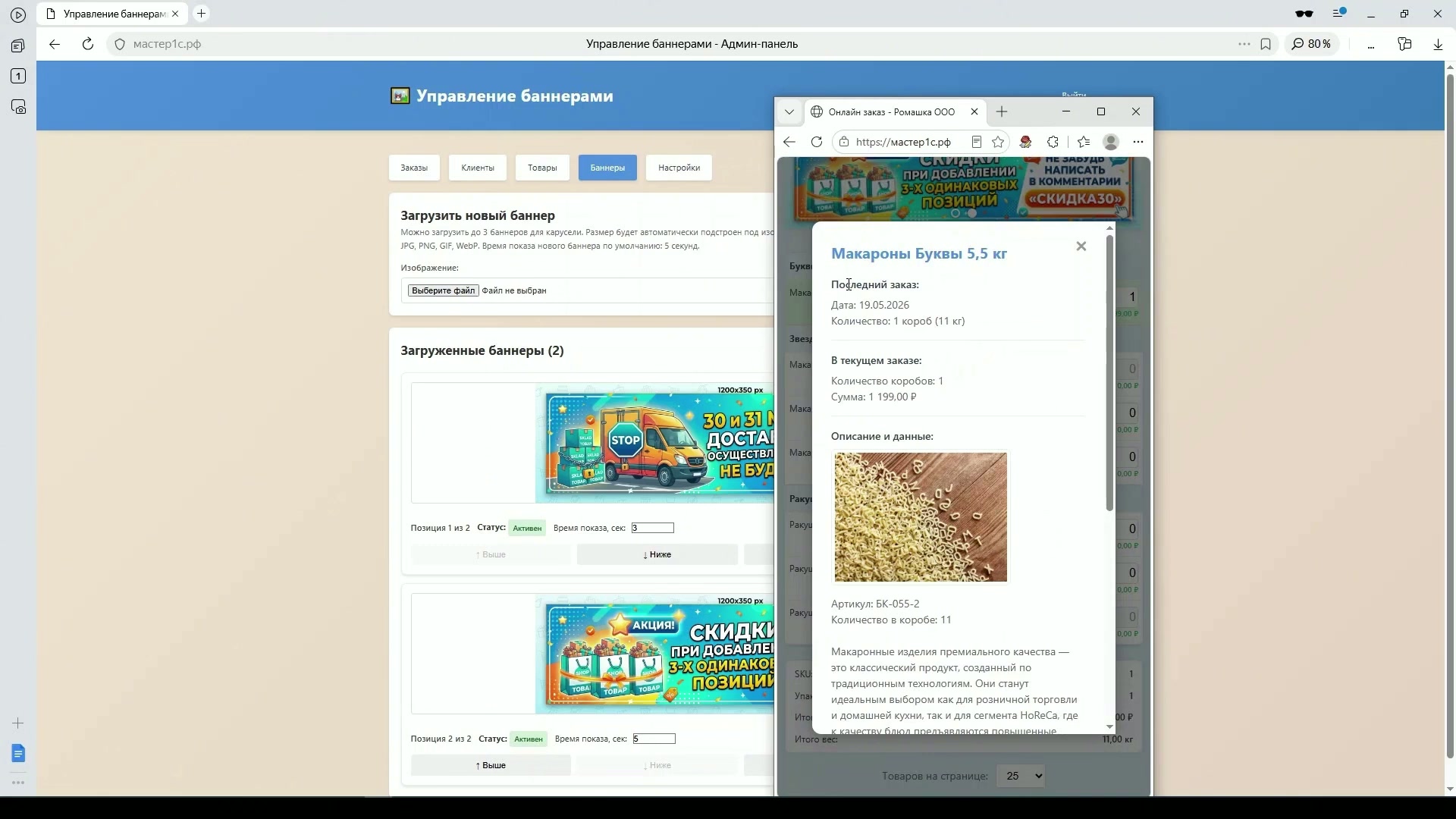Click the discount promo banner thumbnail
The height and width of the screenshot is (819, 1456).
654,654
